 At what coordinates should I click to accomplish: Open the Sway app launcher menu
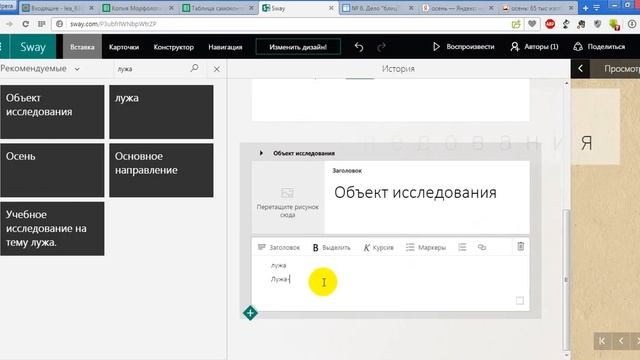(2, 47)
